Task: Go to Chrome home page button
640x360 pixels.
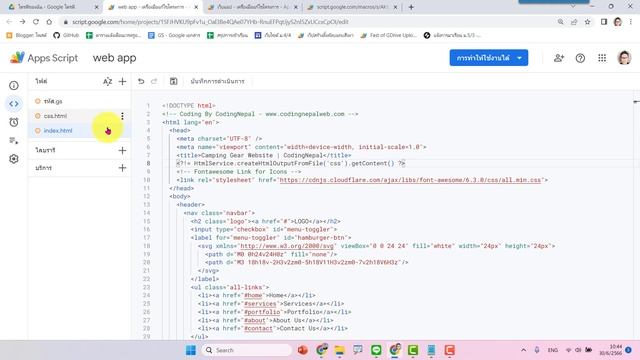Action: 49,22
